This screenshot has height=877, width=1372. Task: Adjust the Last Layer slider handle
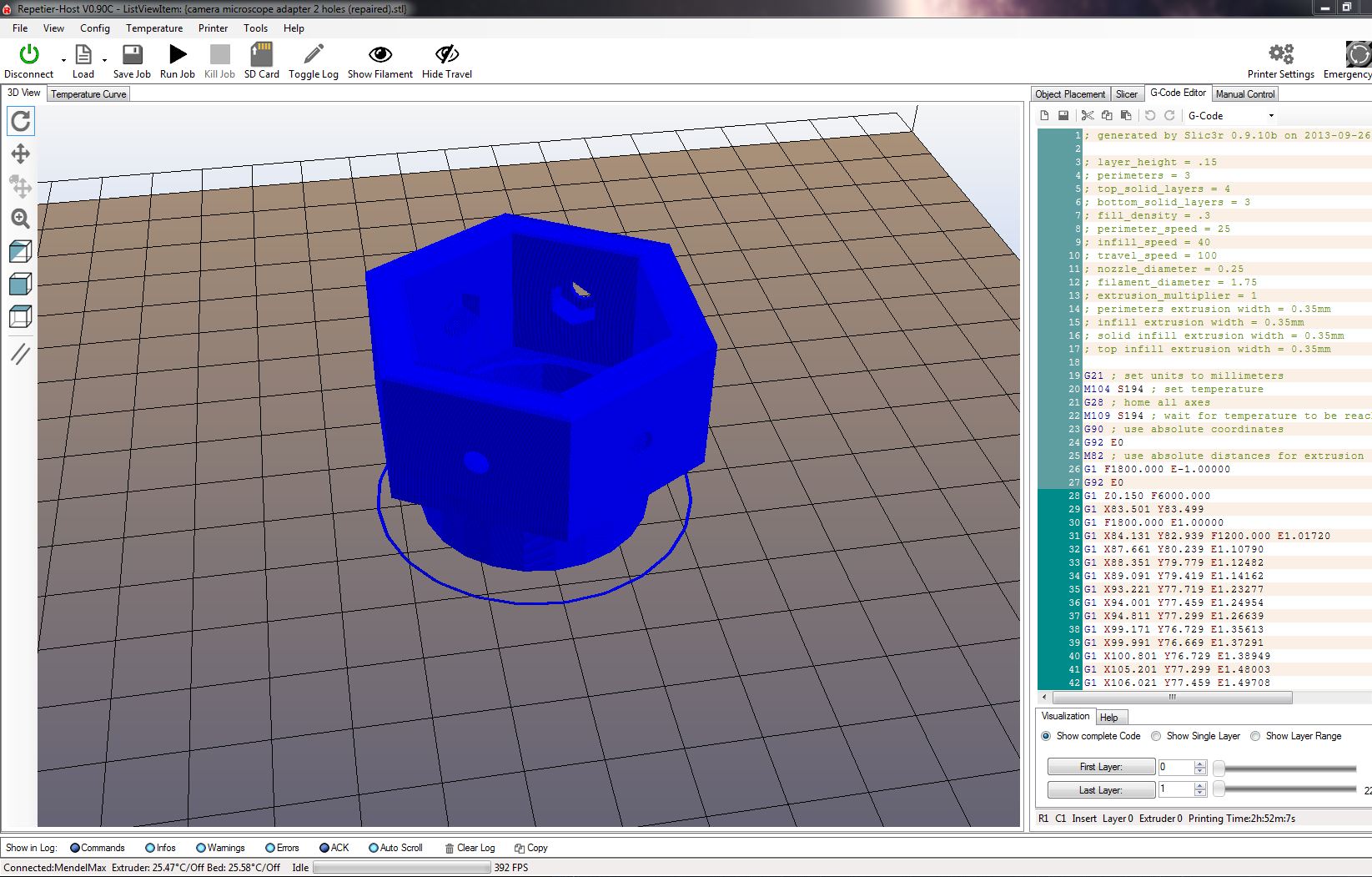(x=1219, y=789)
